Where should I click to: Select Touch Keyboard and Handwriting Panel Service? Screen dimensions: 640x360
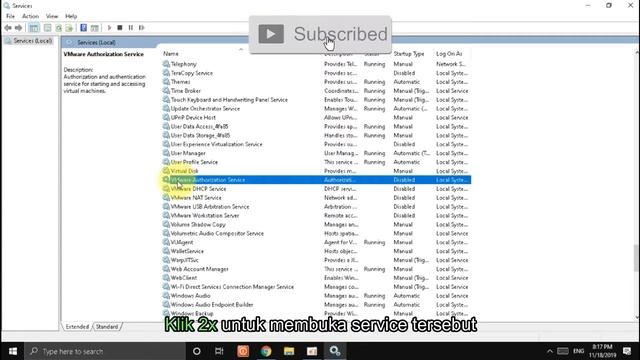[316, 100]
